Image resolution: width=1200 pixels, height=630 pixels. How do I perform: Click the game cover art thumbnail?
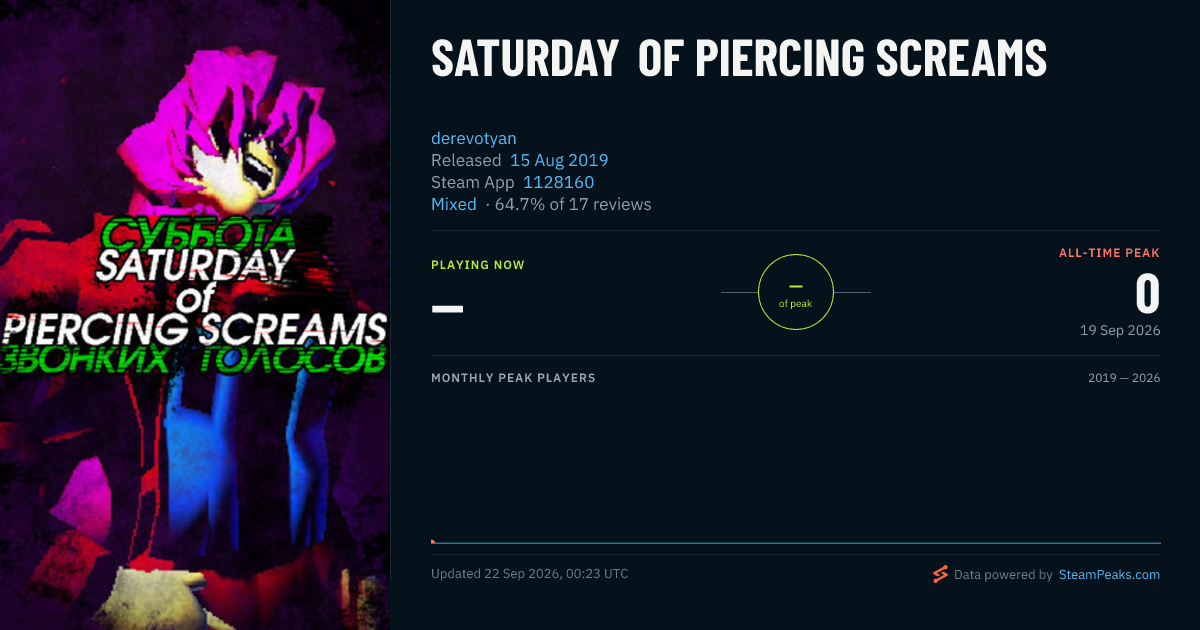point(195,315)
